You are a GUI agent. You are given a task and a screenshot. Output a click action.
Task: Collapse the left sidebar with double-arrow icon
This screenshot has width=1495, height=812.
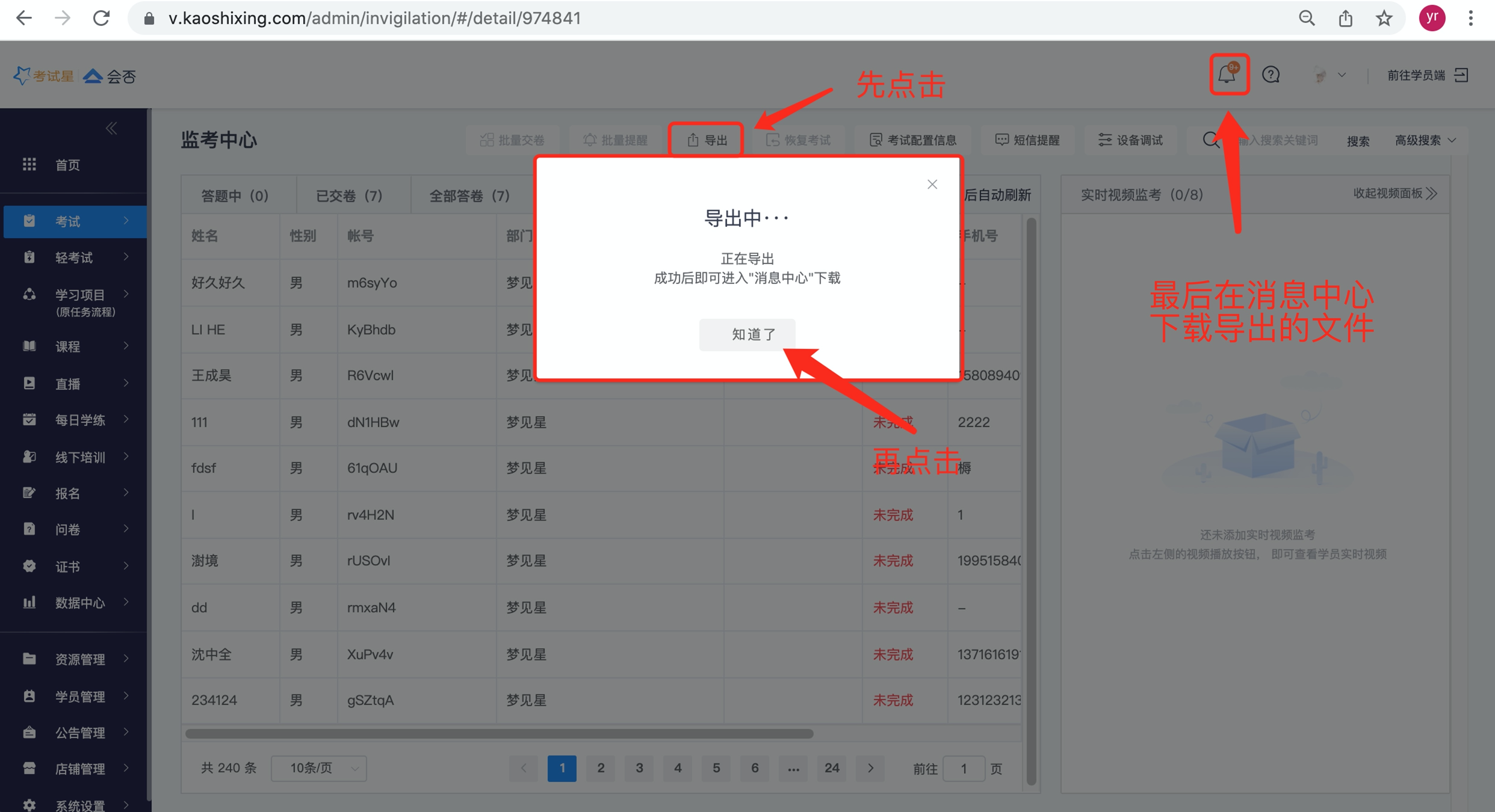tap(111, 128)
